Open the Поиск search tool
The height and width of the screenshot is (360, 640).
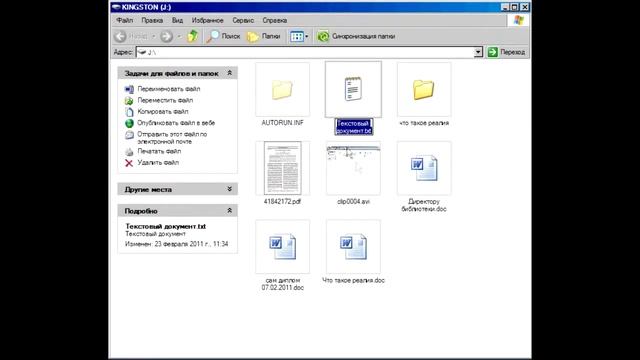tap(223, 36)
